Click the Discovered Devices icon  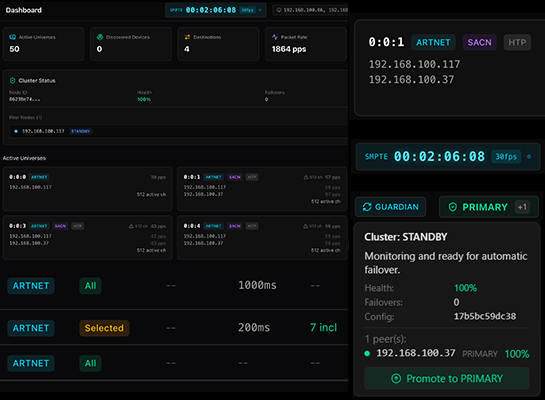pyautogui.click(x=100, y=37)
